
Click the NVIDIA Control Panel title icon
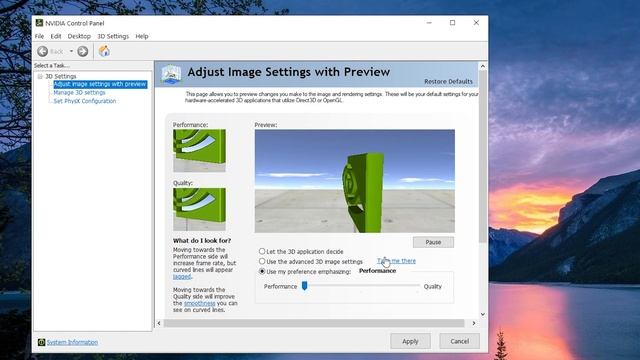(x=39, y=23)
